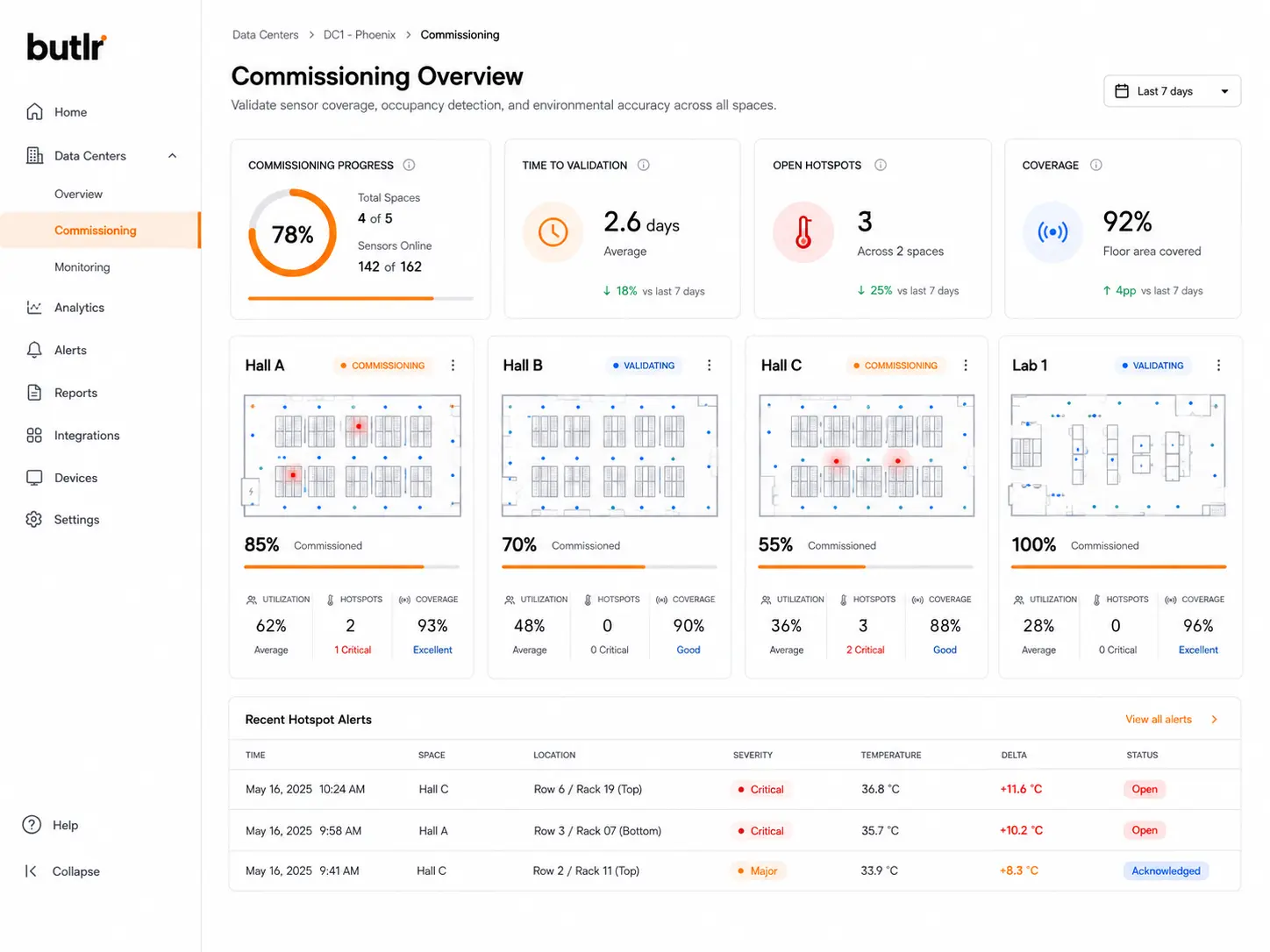
Task: Click the TEMPERATURE column header
Action: [891, 755]
